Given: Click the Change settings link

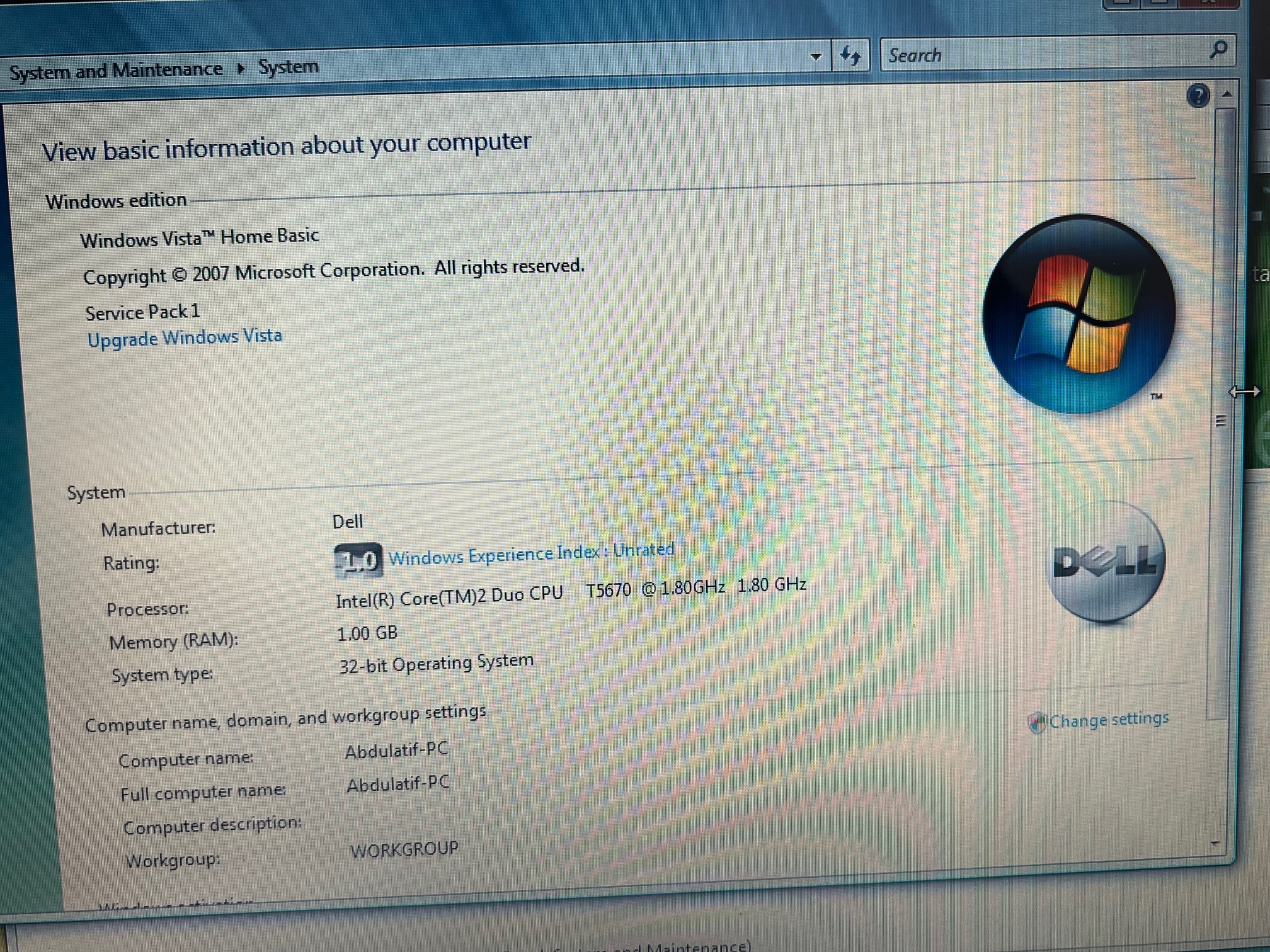Looking at the screenshot, I should tap(1109, 720).
